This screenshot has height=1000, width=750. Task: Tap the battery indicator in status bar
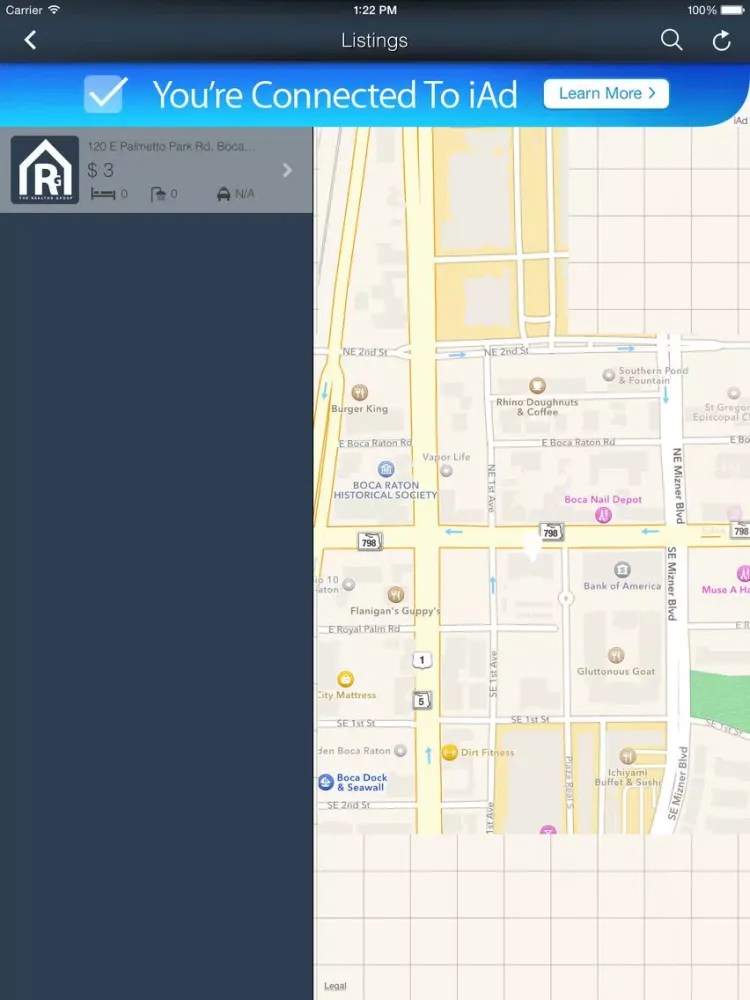pyautogui.click(x=732, y=10)
